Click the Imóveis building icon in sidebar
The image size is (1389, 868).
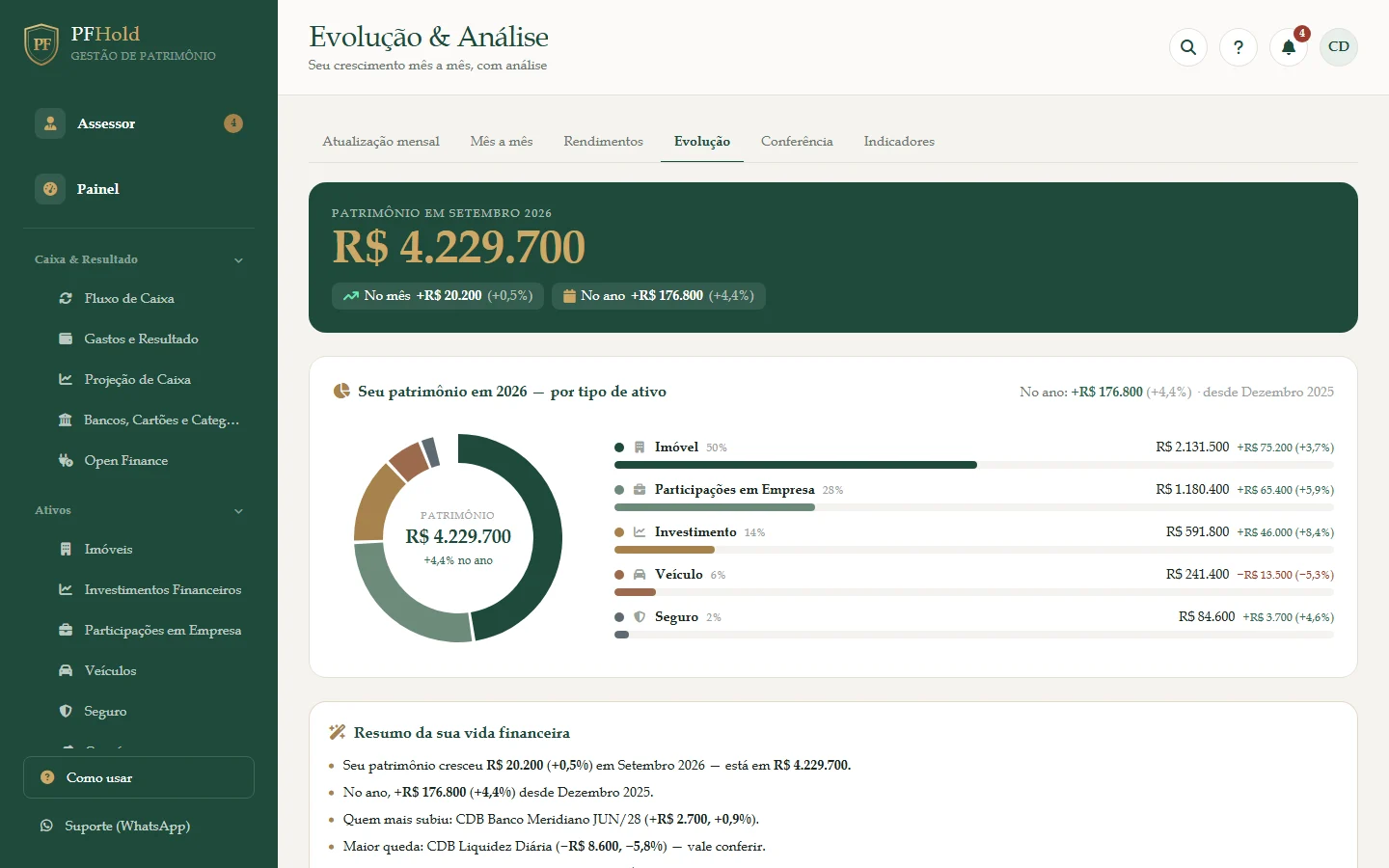click(x=66, y=549)
